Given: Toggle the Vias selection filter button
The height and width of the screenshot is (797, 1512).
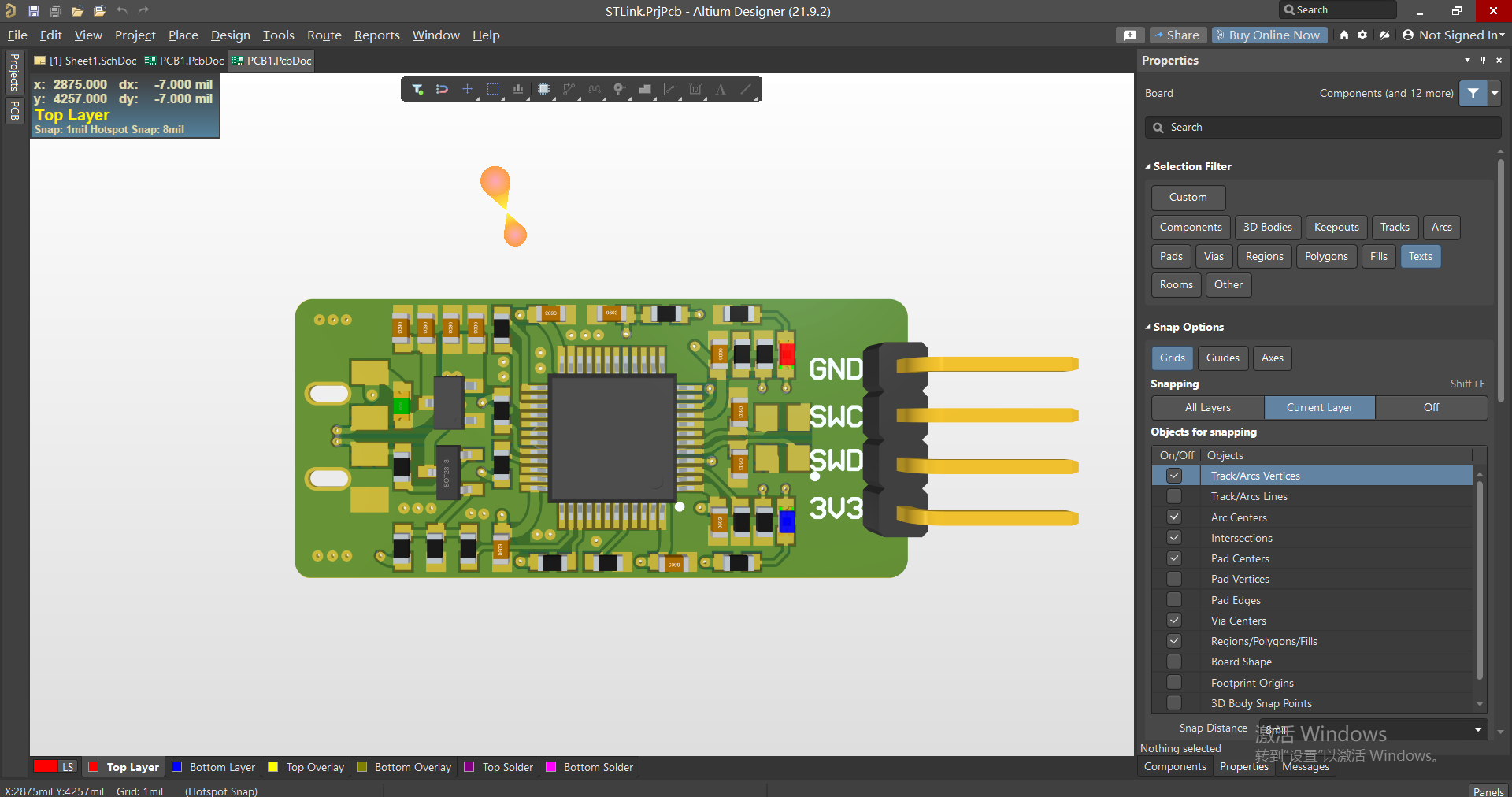Looking at the screenshot, I should 1214,257.
